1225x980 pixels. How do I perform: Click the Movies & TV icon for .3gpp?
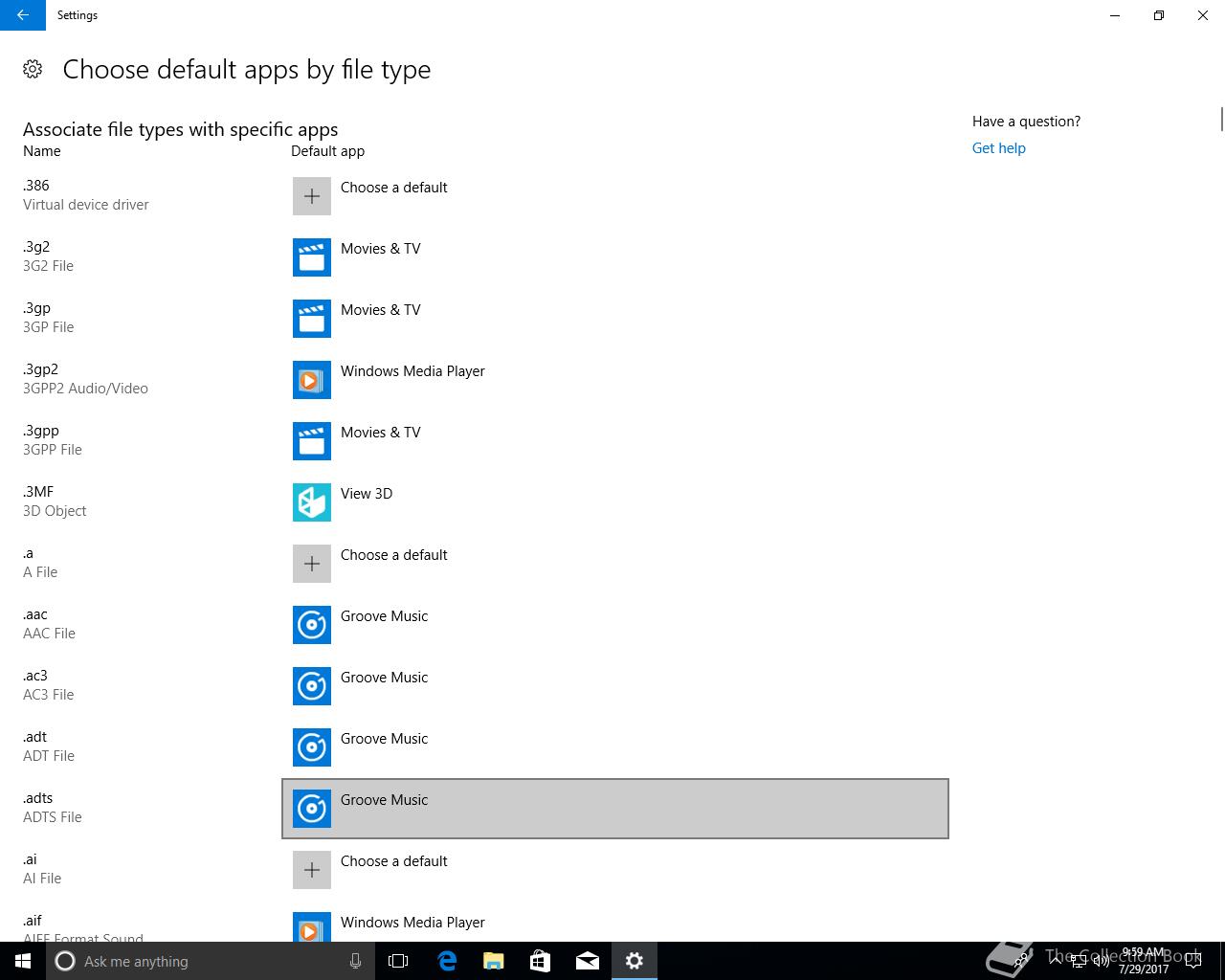(x=312, y=441)
